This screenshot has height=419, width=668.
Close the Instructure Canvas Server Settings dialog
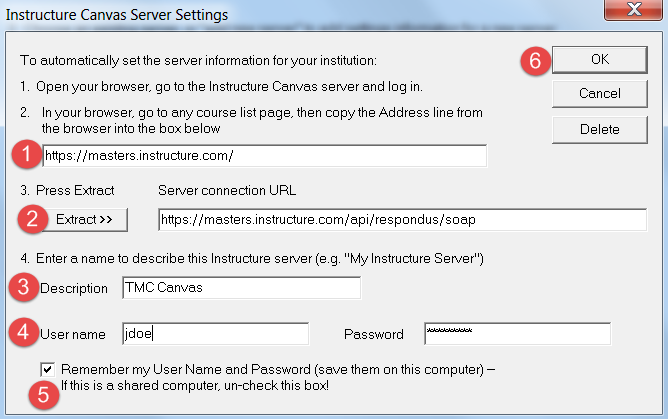pos(634,9)
